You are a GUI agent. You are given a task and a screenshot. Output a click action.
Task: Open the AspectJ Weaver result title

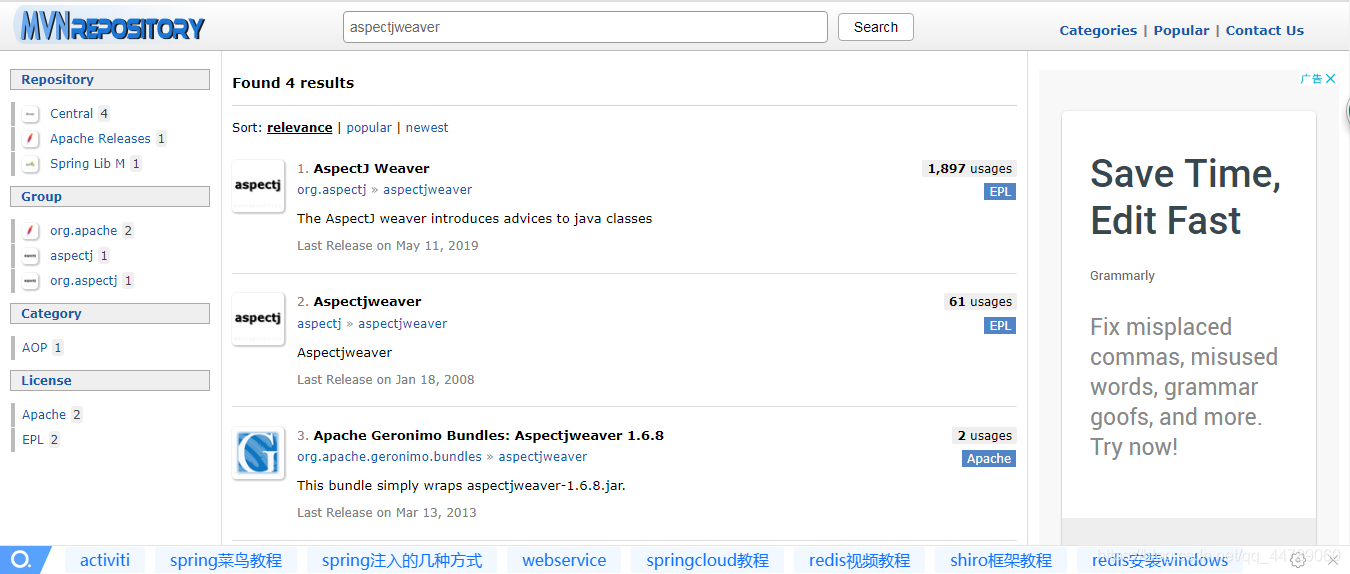click(x=371, y=169)
